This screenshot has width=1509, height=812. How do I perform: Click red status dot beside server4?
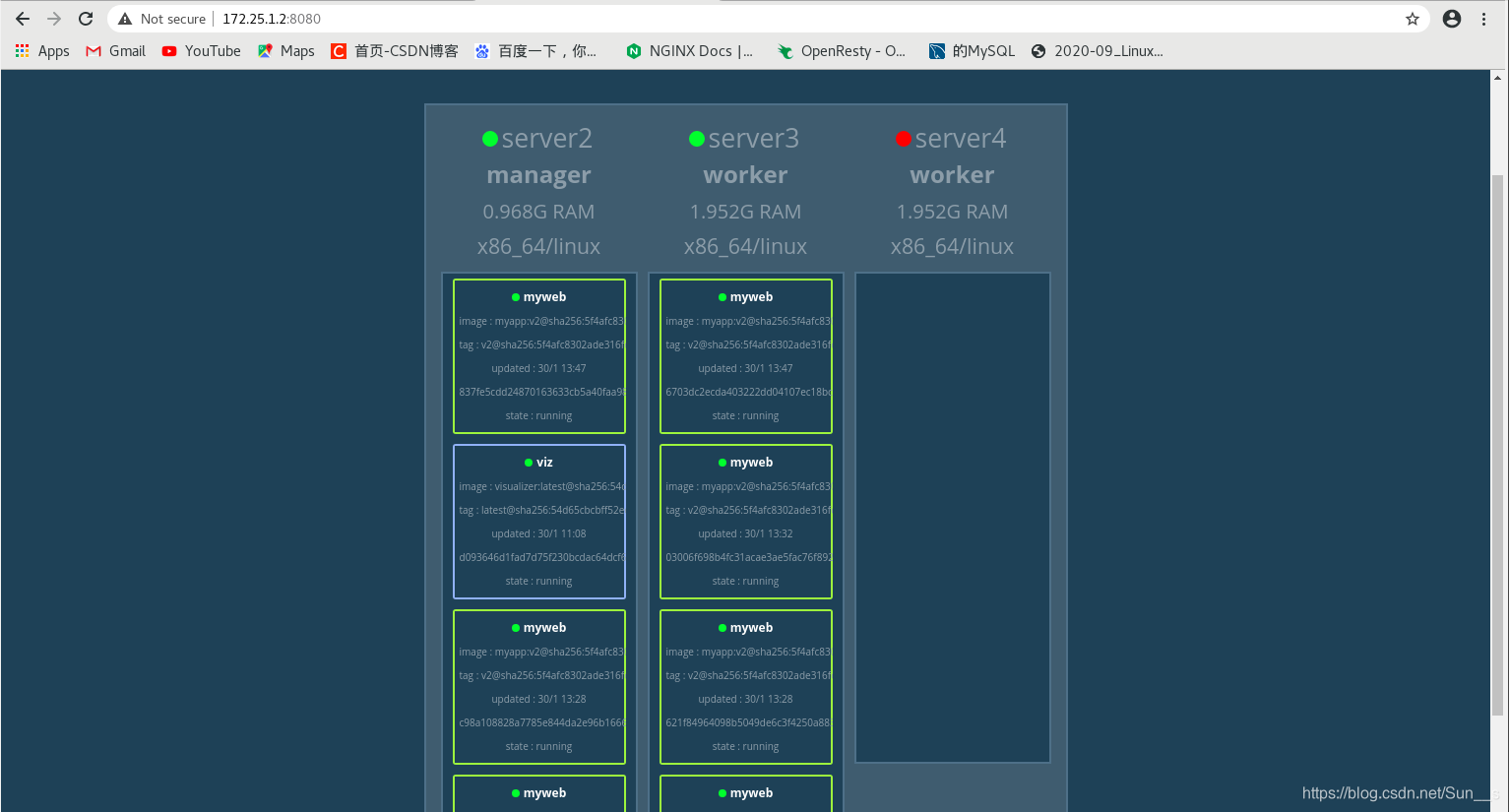click(x=903, y=139)
